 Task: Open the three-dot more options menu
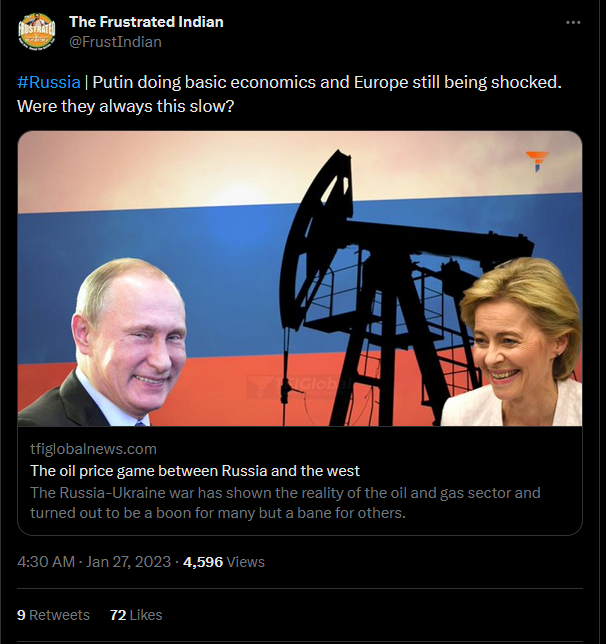573,22
